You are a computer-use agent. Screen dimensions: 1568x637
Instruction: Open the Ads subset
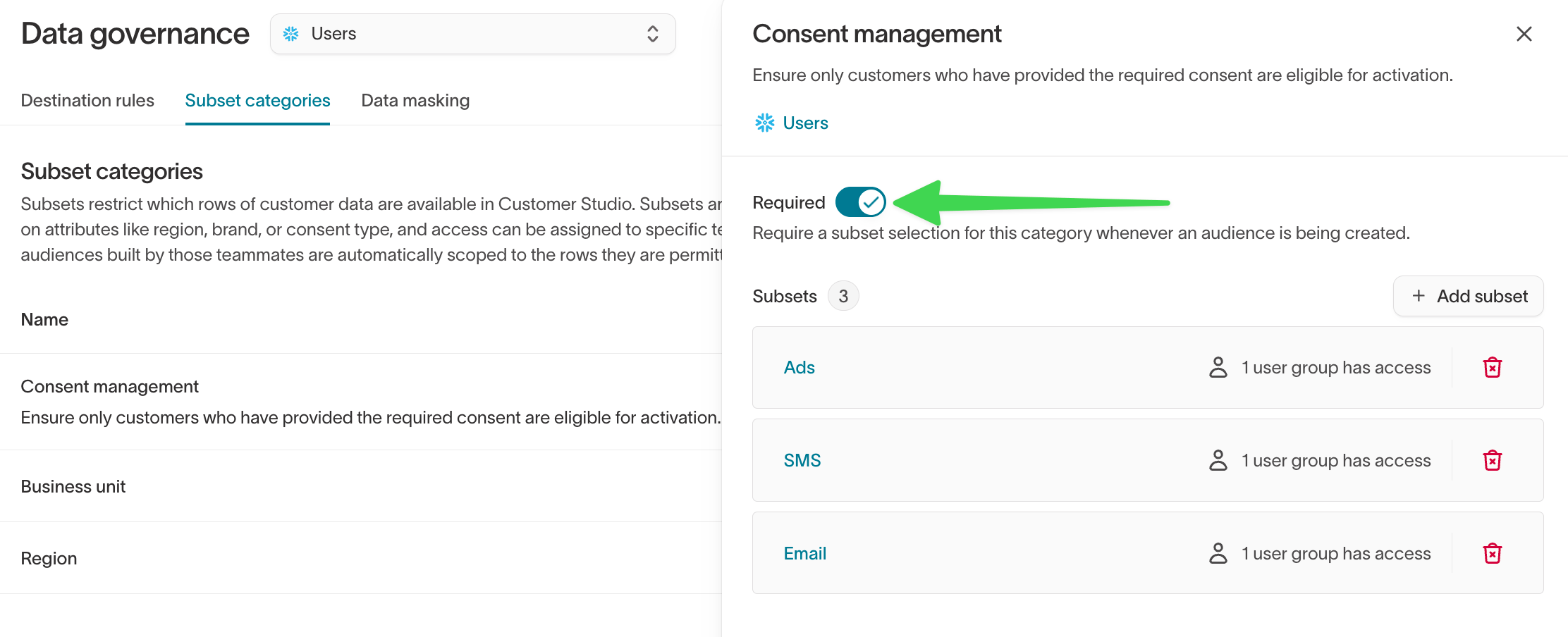[x=800, y=368]
